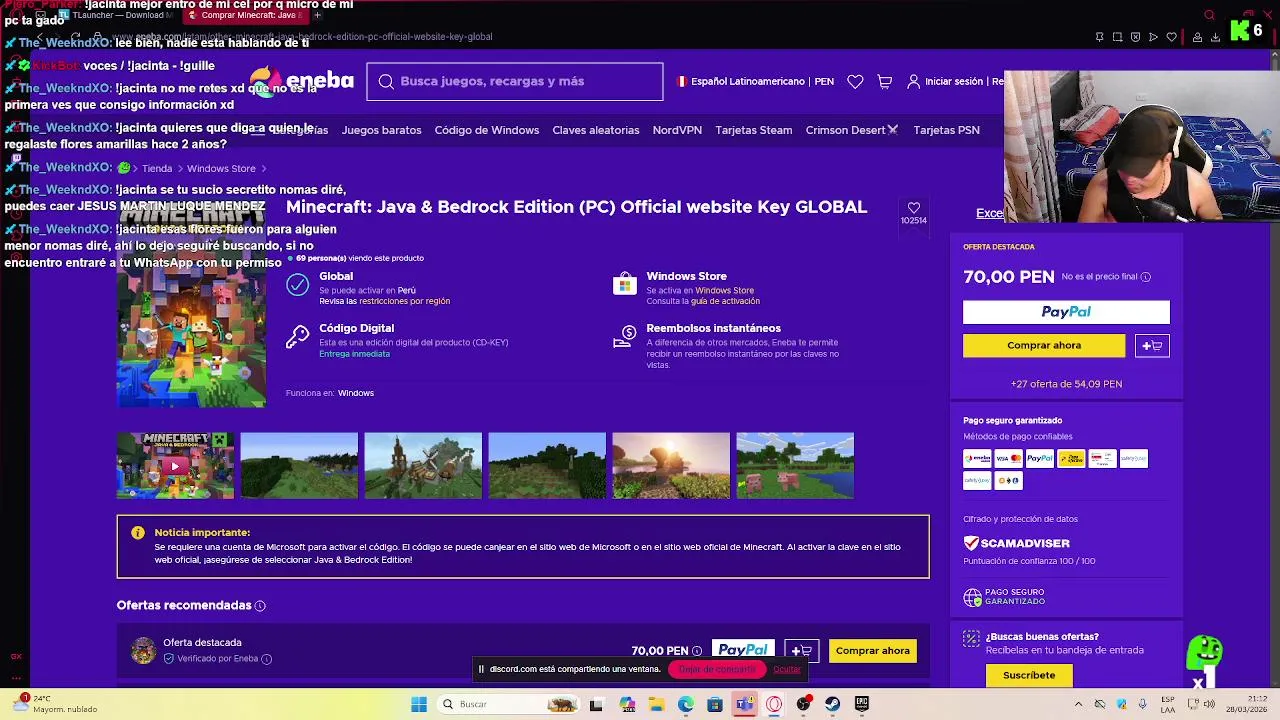The image size is (1280, 720).
Task: Open the sixth gallery thumbnail with a pig
Action: click(795, 466)
